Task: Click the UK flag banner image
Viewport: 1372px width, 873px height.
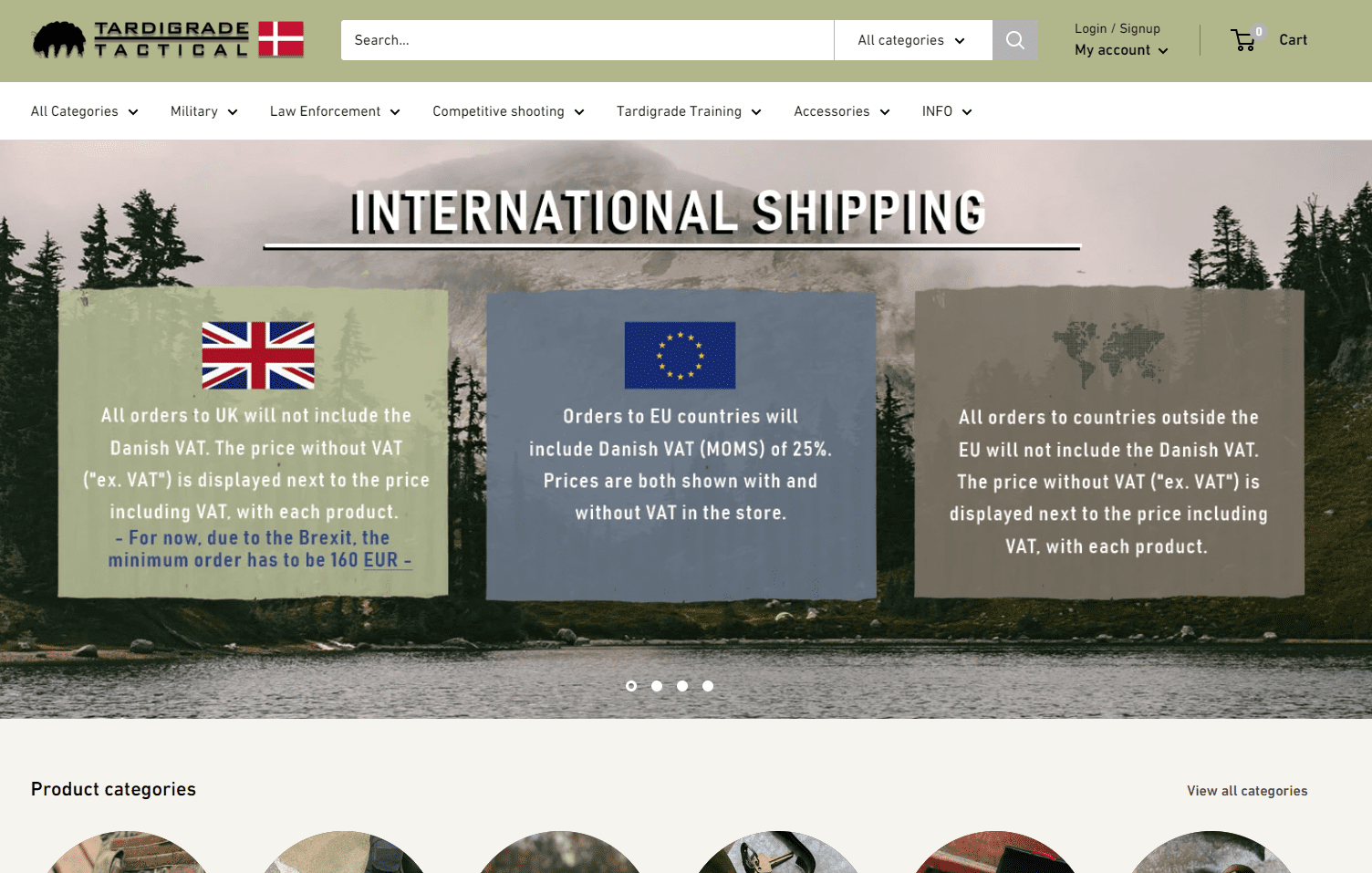Action: click(x=258, y=356)
